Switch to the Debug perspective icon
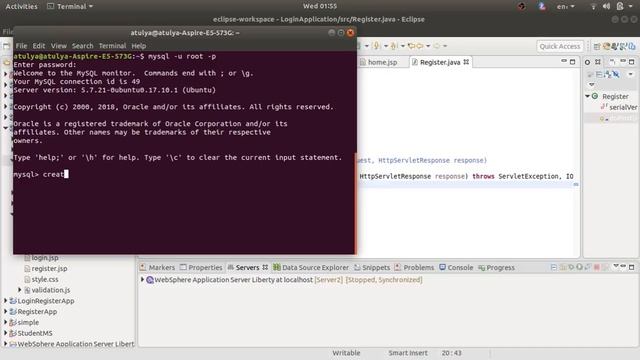640x360 pixels. pos(615,47)
